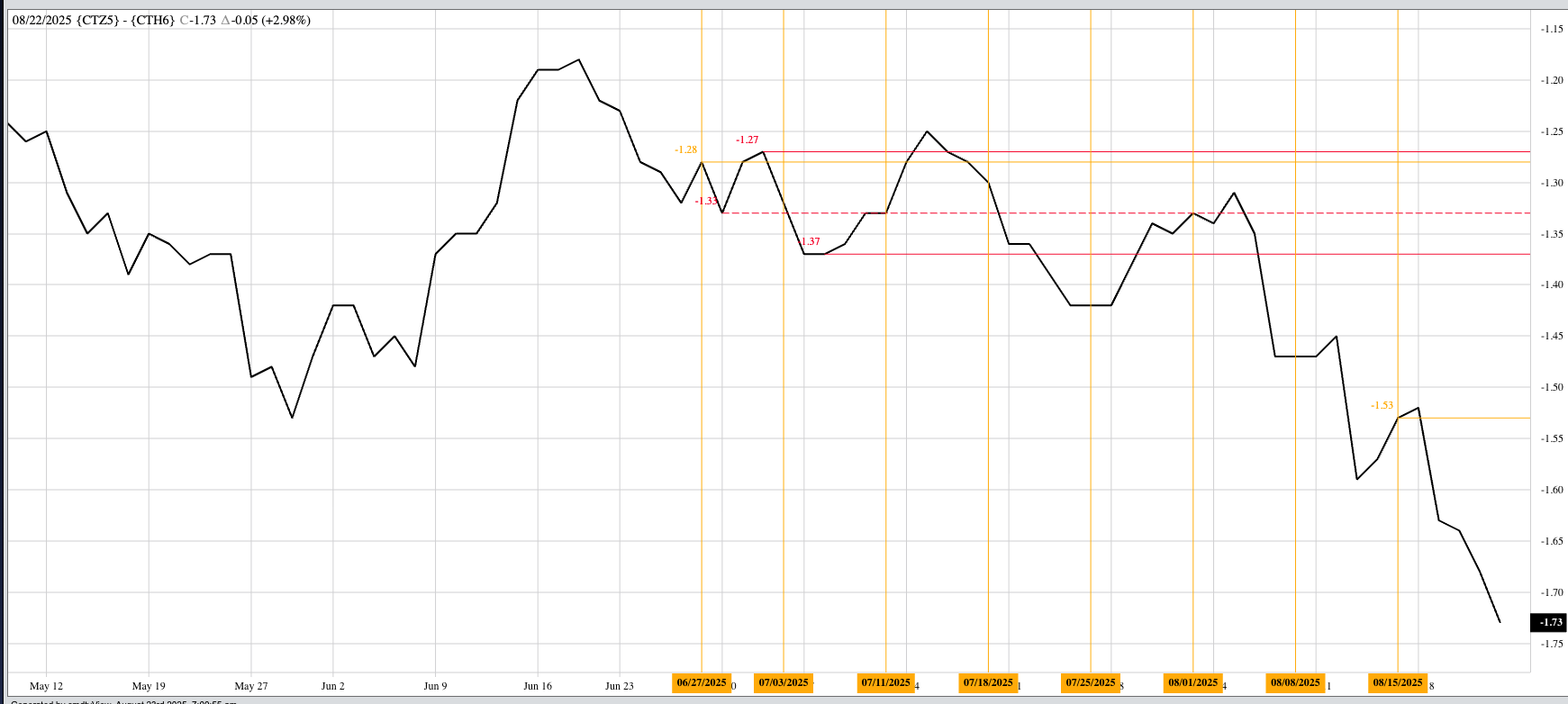
Task: Click the Jun 16 x-axis label
Action: pyautogui.click(x=538, y=686)
